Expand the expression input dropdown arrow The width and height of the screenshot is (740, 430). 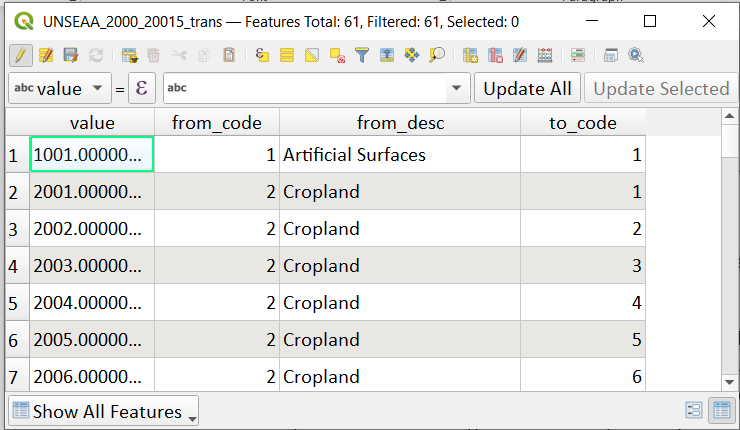pos(456,88)
